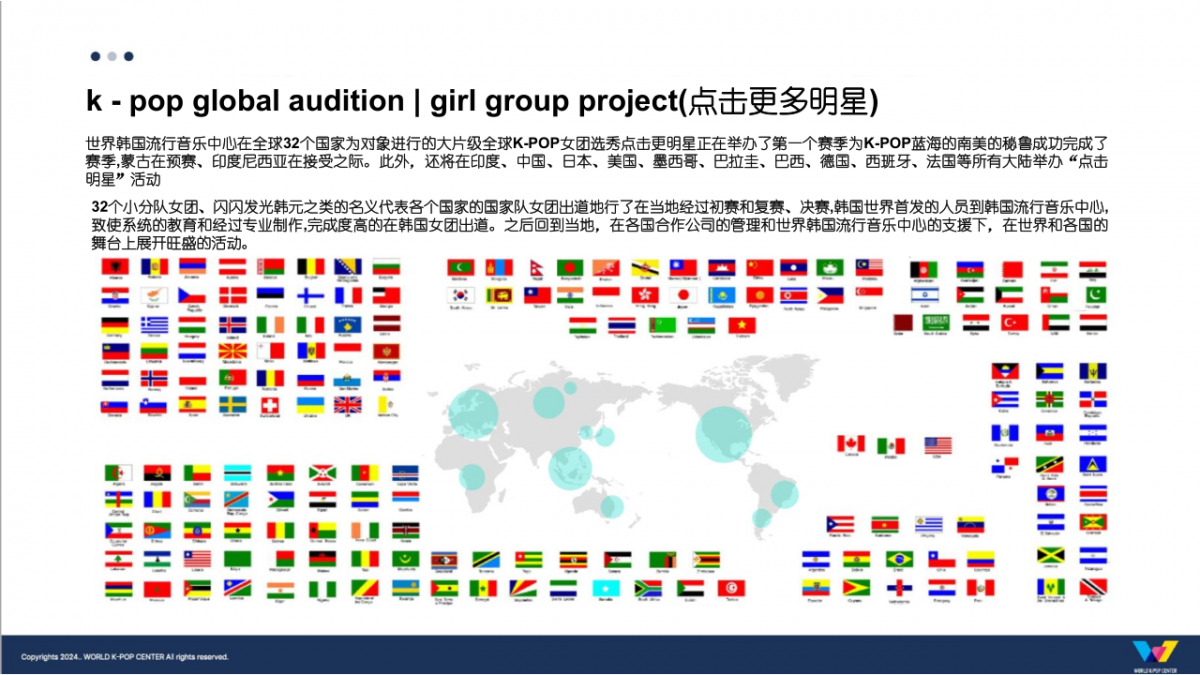Select the United States flag

tap(938, 444)
